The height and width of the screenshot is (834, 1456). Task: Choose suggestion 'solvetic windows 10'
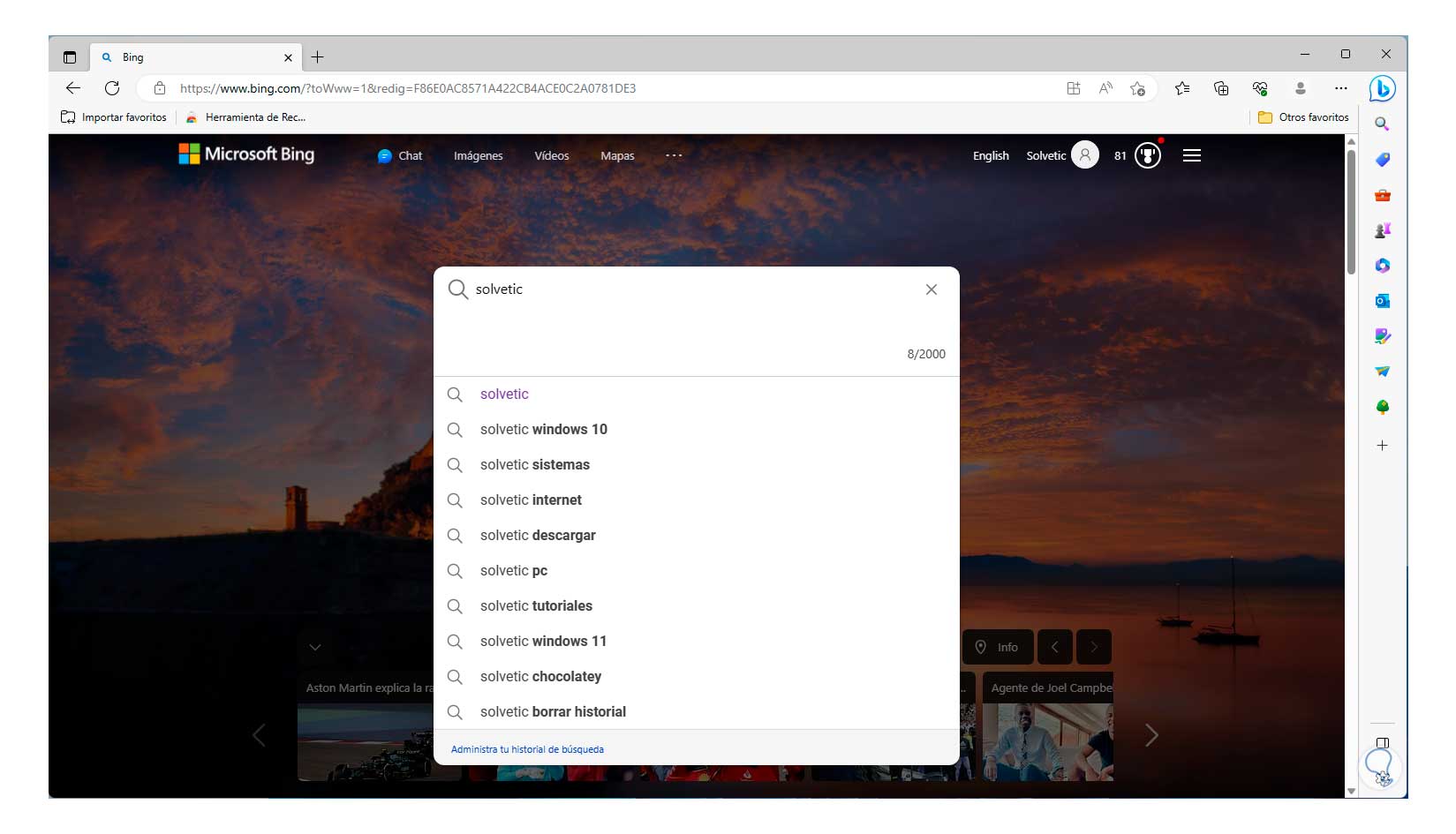point(697,430)
